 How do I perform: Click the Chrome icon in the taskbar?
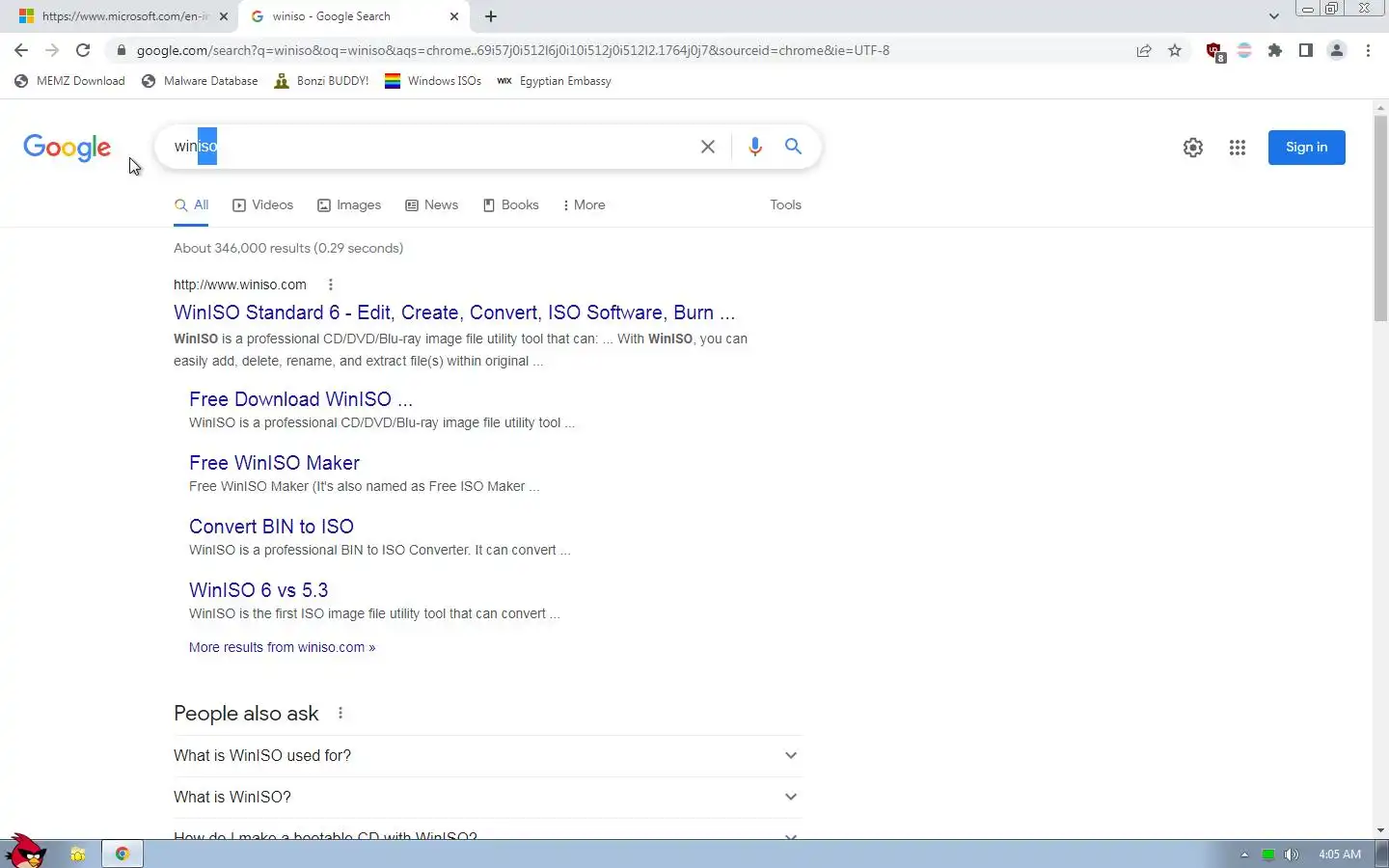(x=123, y=854)
